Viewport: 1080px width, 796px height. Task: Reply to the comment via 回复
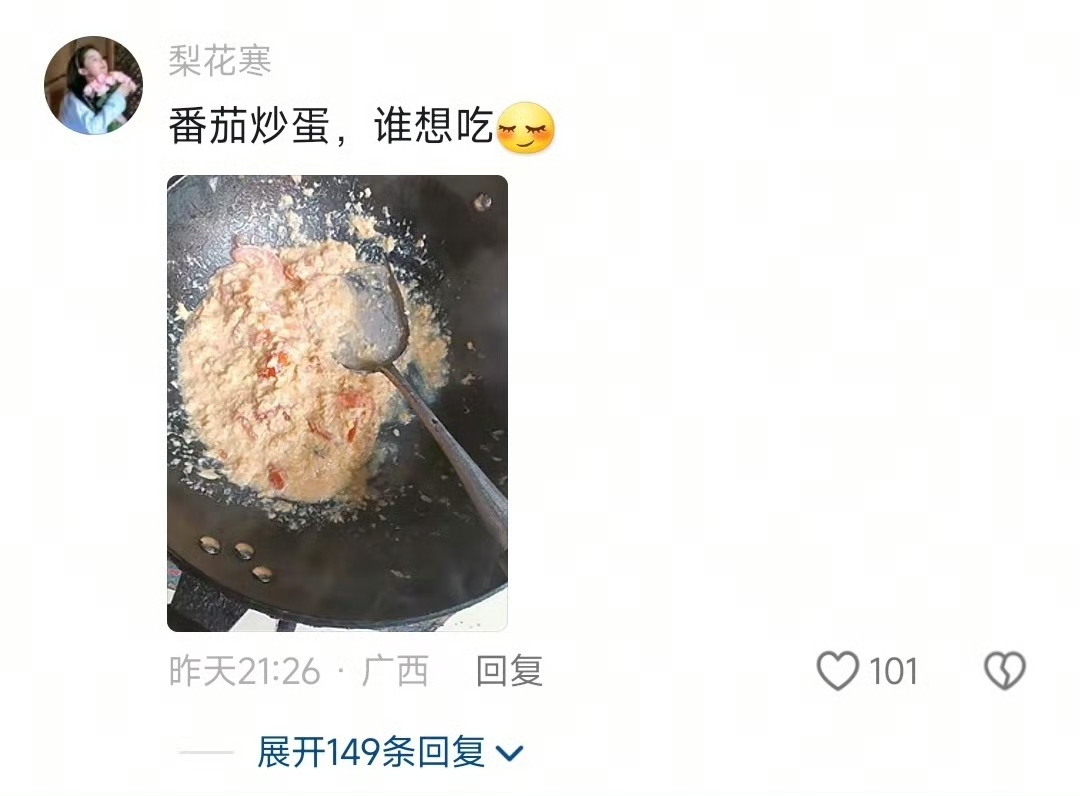(510, 671)
